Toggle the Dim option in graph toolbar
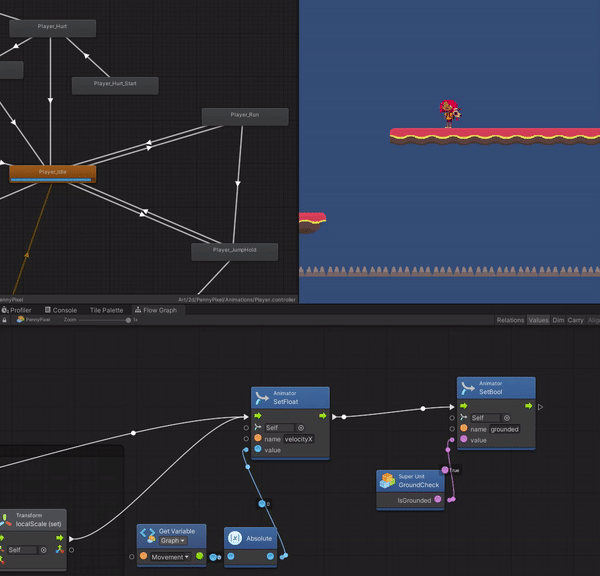 coord(558,320)
